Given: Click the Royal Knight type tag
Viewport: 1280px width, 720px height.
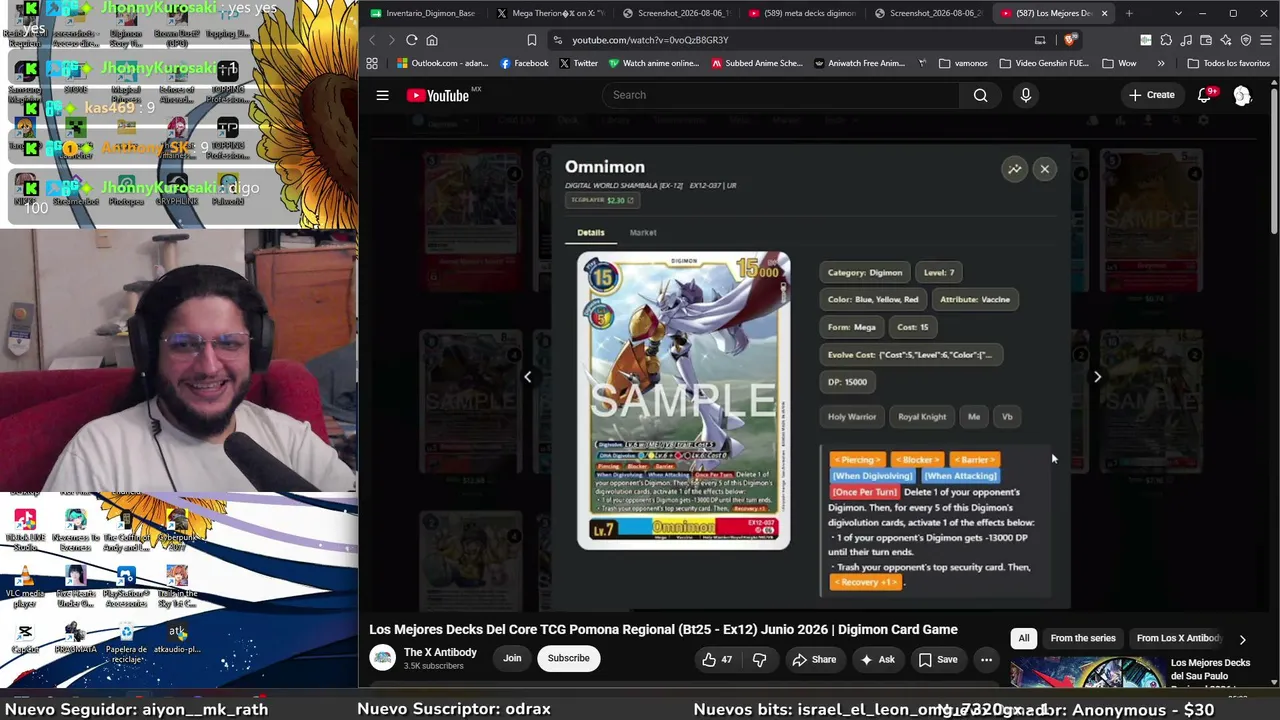Looking at the screenshot, I should [921, 417].
